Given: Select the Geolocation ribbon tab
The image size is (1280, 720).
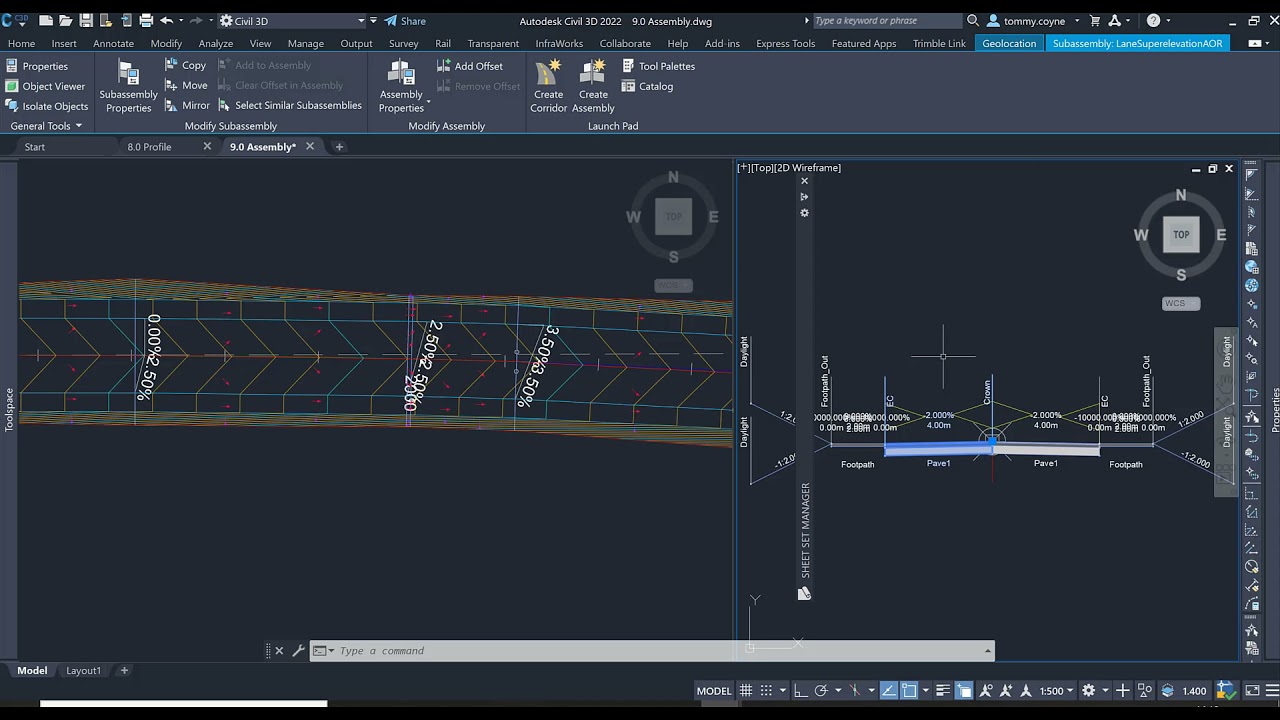Looking at the screenshot, I should click(x=1009, y=43).
